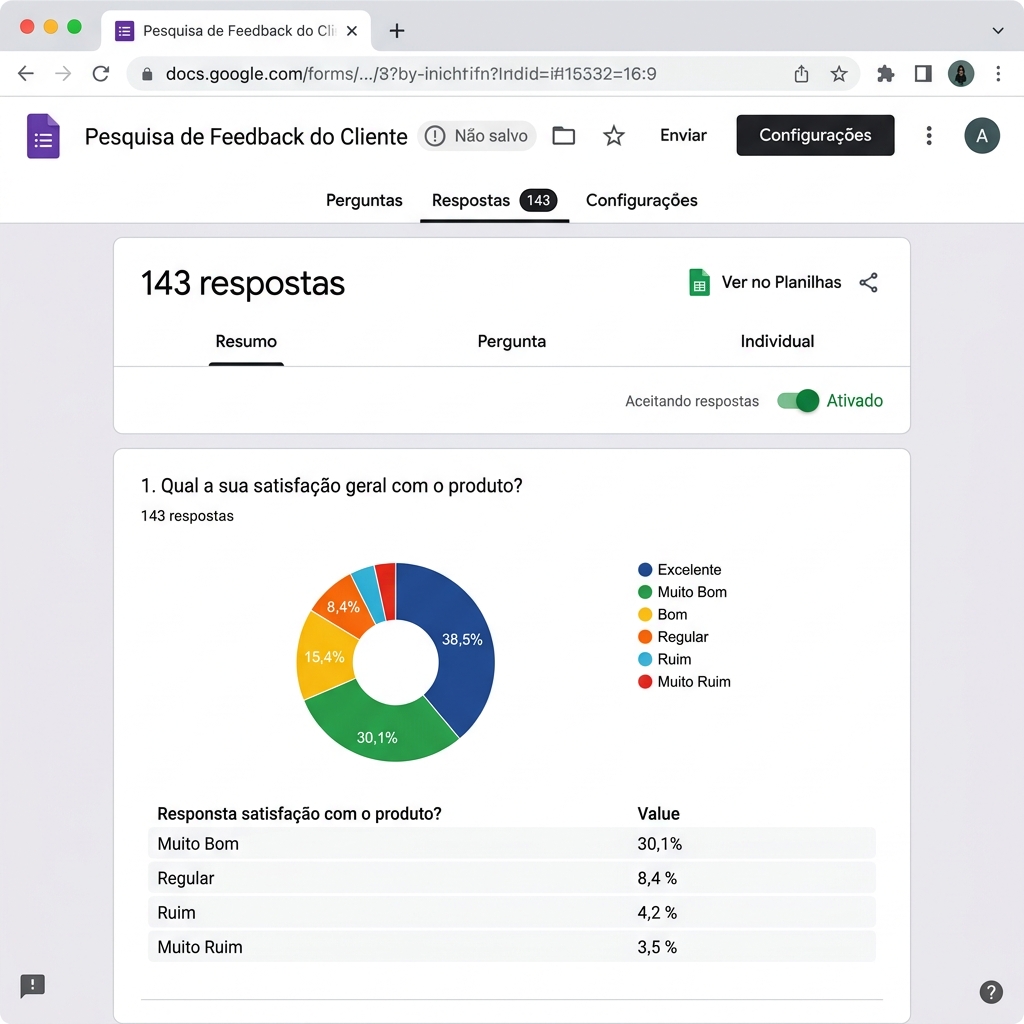Click the green Sheets spreadsheet icon
This screenshot has width=1024, height=1024.
point(699,283)
